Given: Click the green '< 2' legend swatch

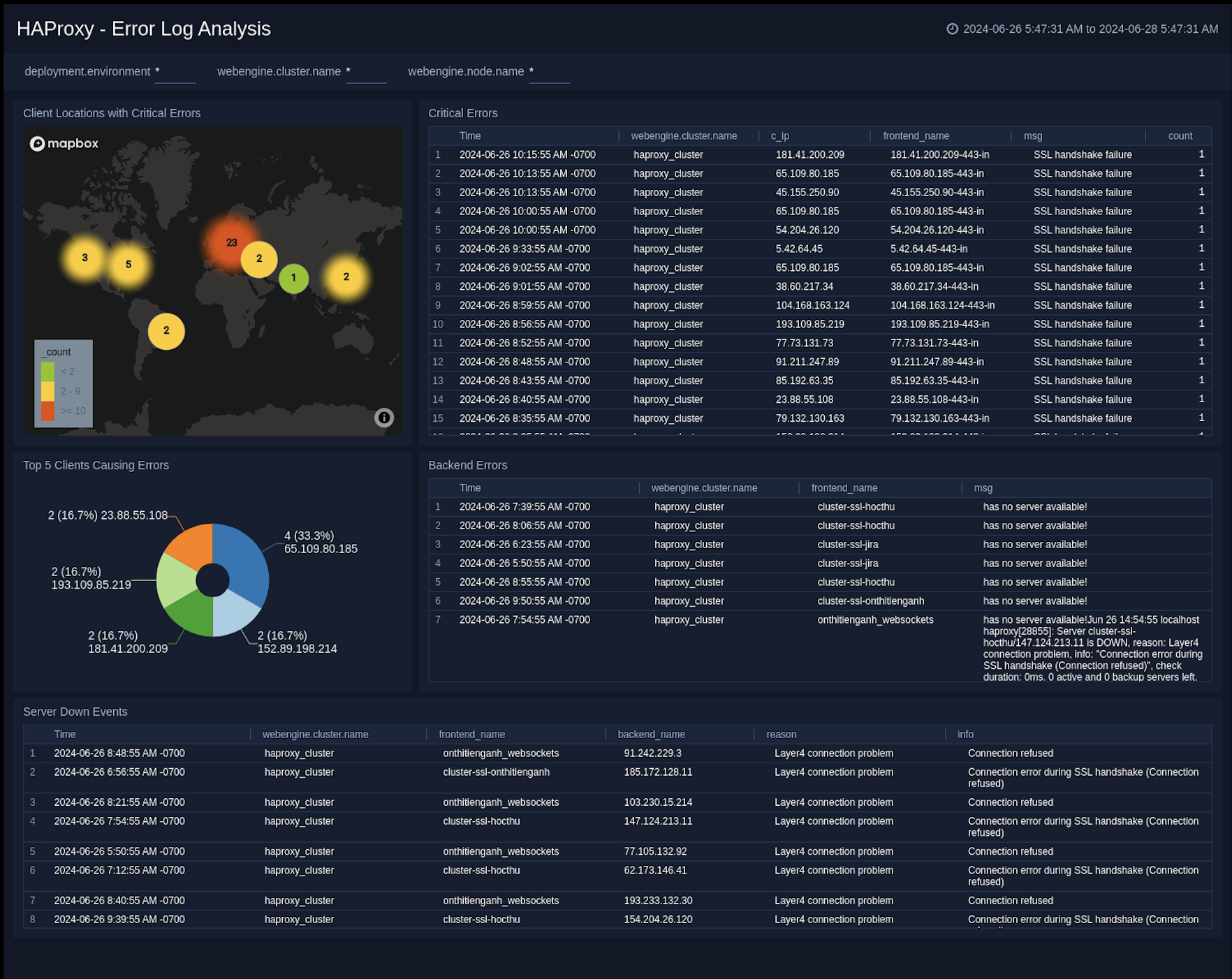Looking at the screenshot, I should [47, 371].
